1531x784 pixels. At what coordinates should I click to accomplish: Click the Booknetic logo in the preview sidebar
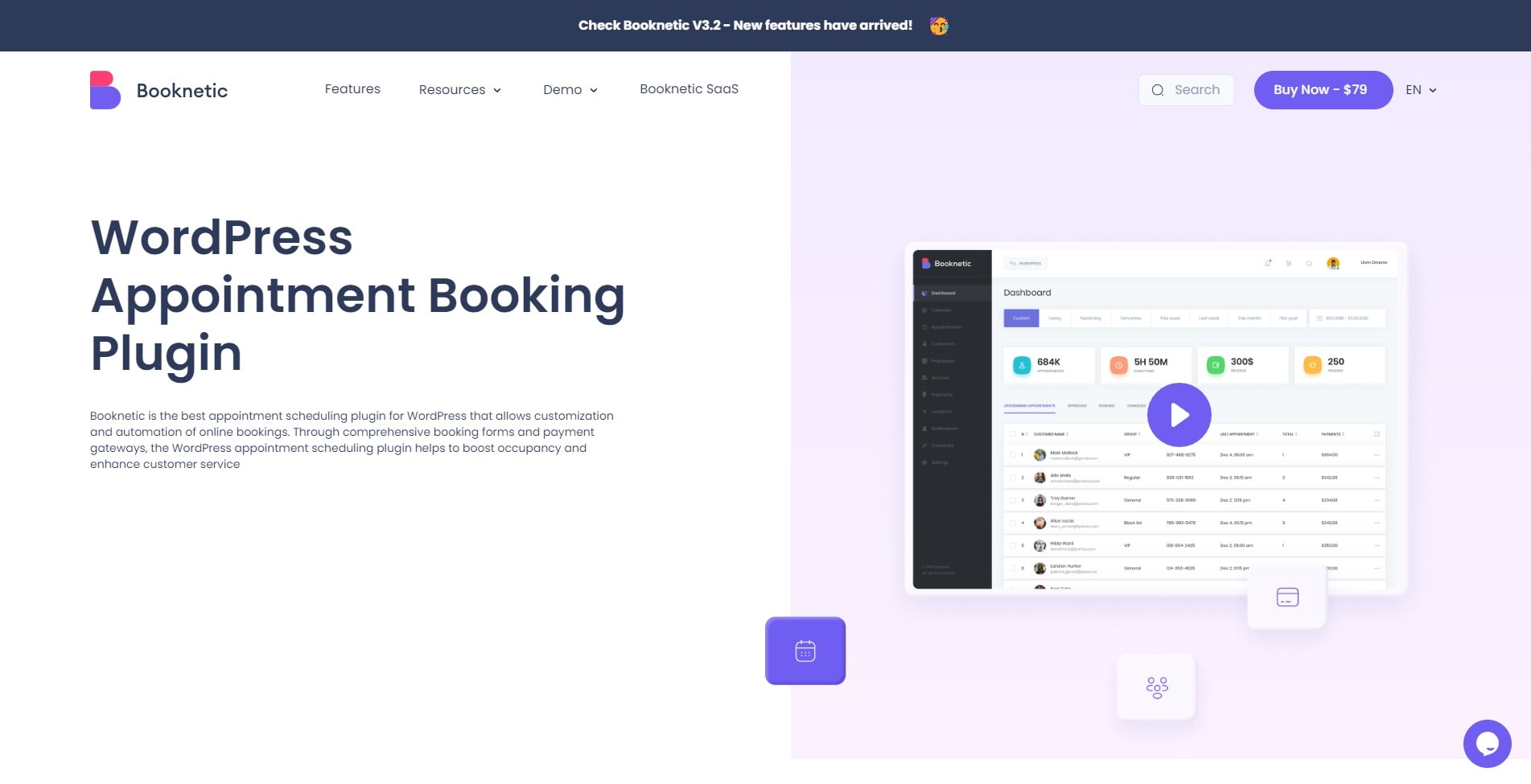pyautogui.click(x=946, y=264)
